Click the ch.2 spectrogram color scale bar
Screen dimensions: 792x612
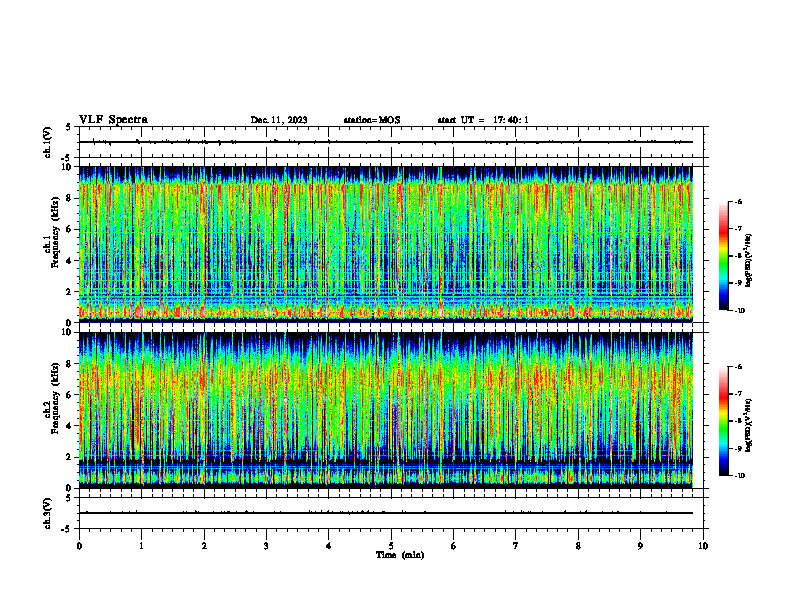tap(724, 421)
